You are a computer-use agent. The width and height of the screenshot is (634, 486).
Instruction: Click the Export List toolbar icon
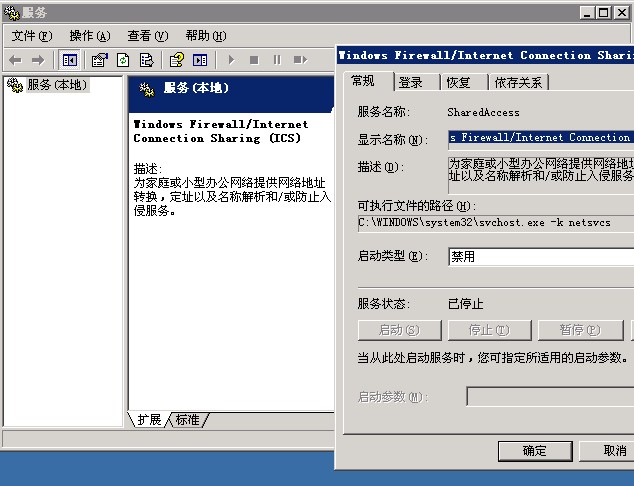pos(146,60)
